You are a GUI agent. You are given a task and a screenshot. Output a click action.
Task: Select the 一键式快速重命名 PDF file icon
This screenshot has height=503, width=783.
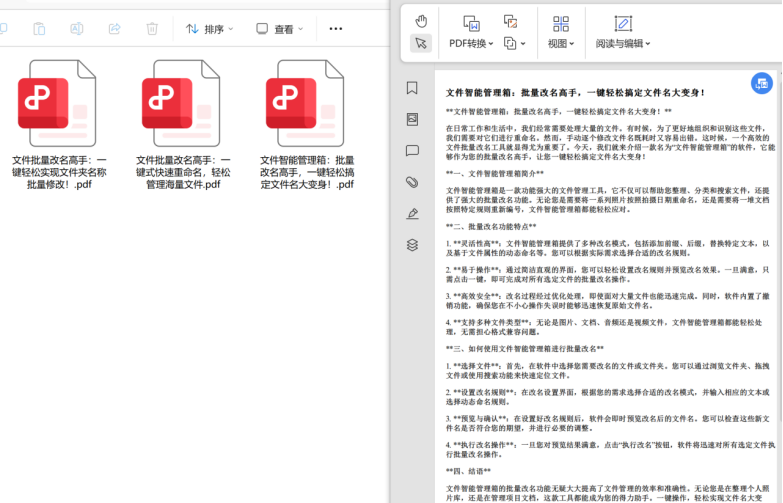(183, 103)
